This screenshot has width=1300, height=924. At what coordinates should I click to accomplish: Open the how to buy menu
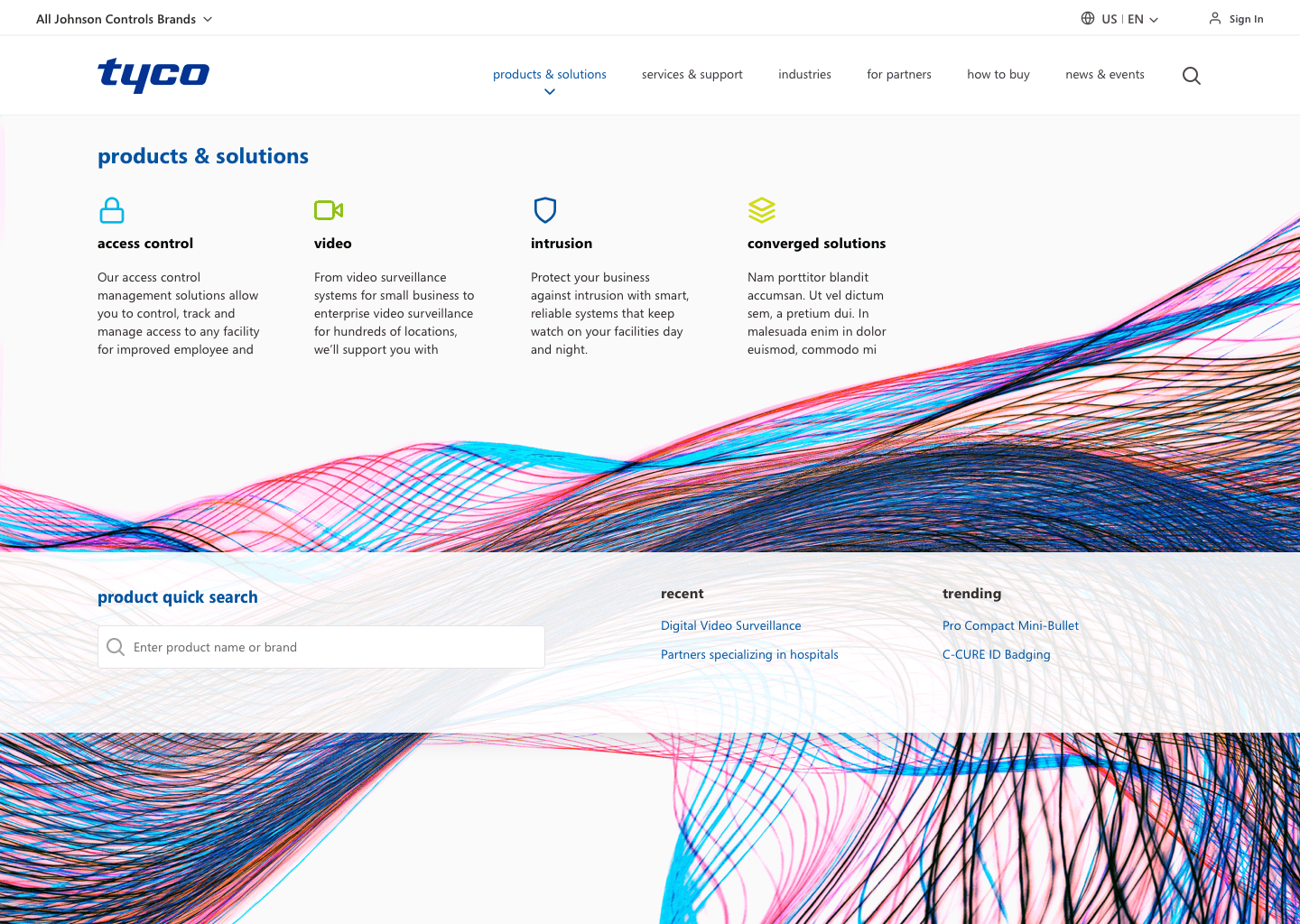[x=998, y=74]
